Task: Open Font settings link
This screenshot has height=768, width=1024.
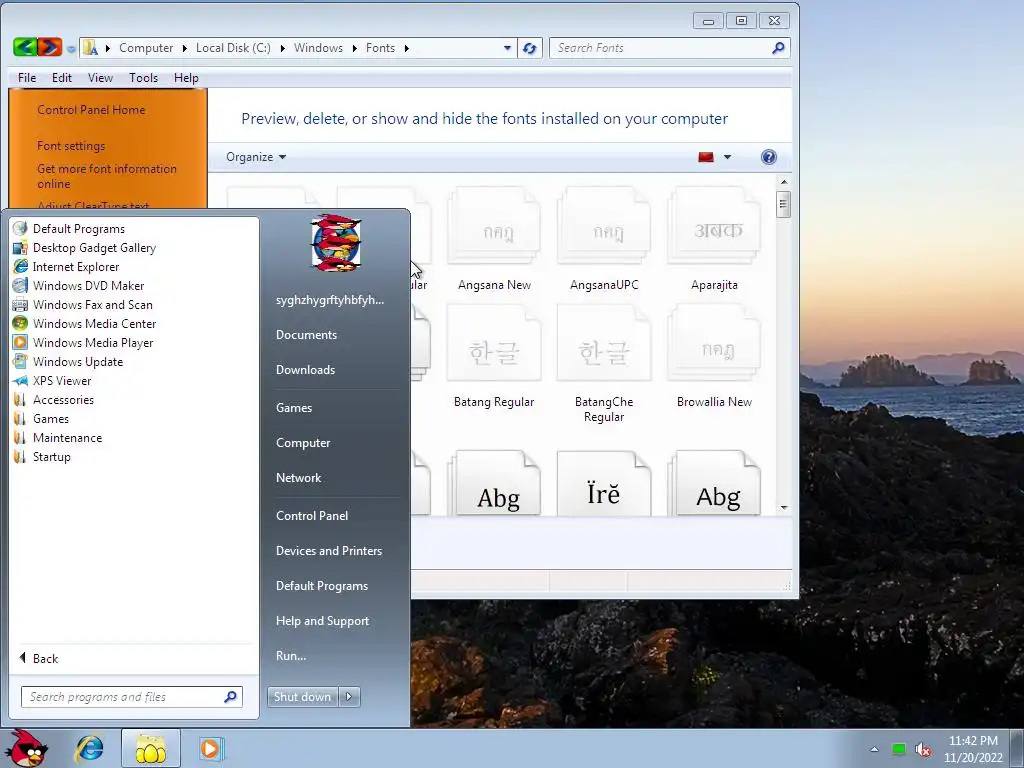Action: pyautogui.click(x=71, y=146)
